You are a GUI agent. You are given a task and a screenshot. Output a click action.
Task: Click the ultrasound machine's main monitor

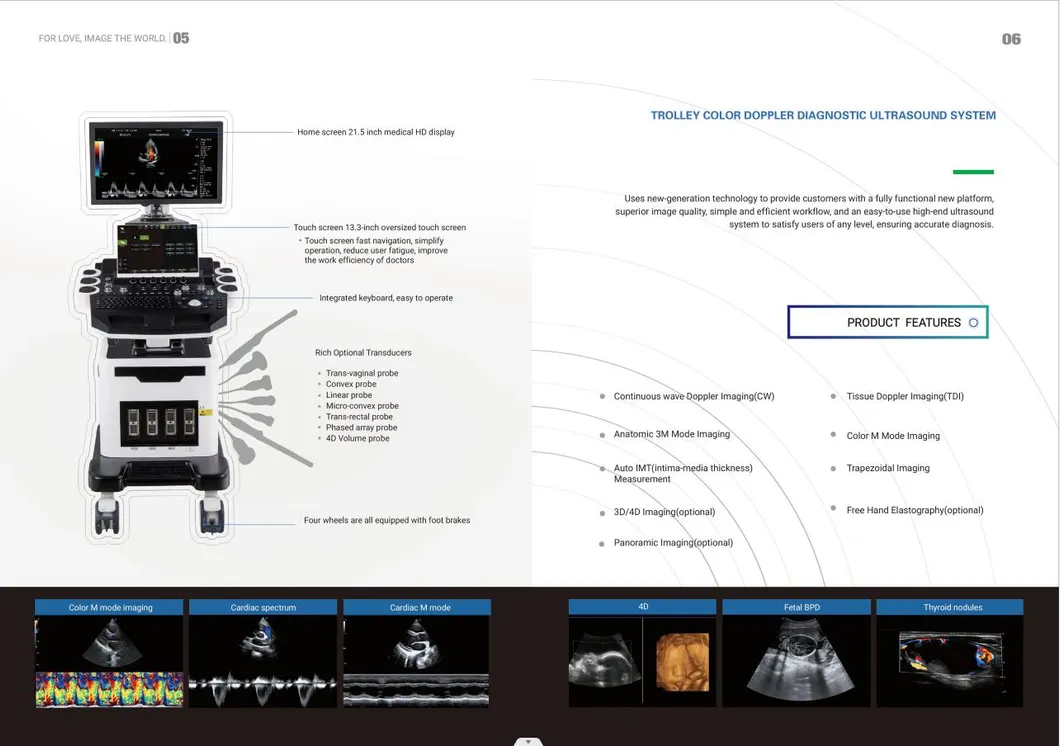tap(156, 161)
